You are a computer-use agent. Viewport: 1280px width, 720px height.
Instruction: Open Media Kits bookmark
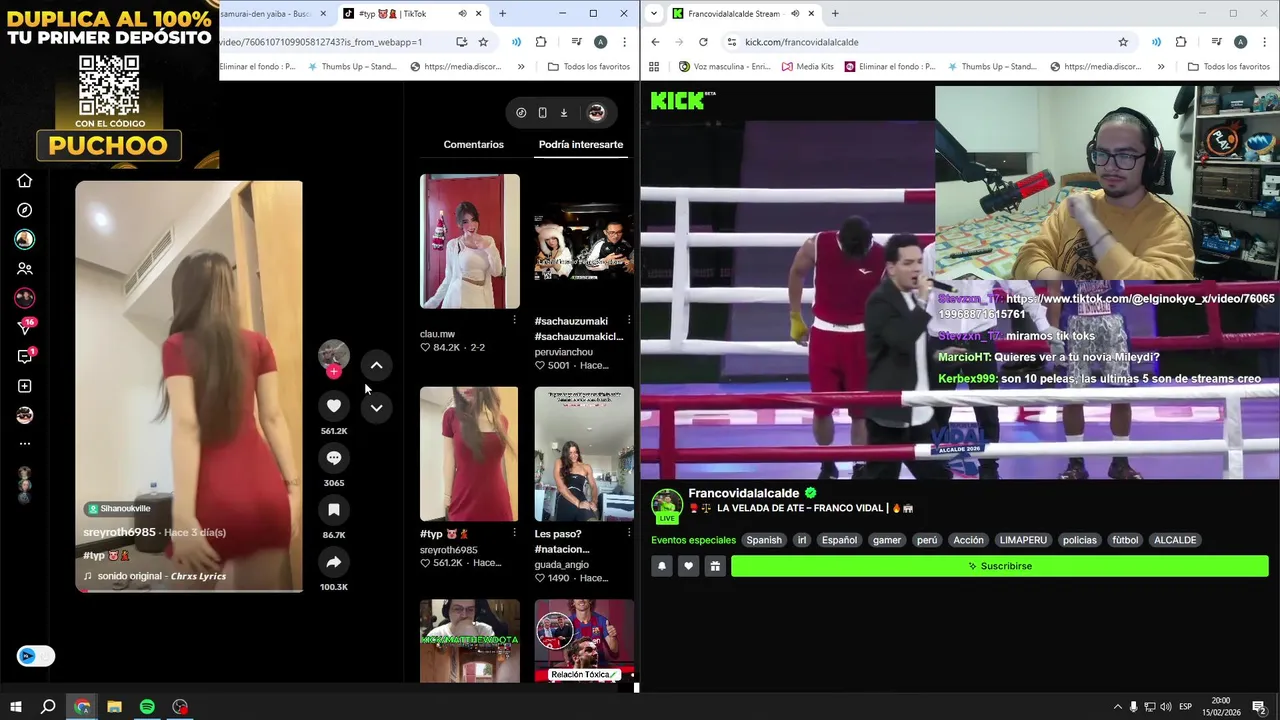[x=808, y=67]
